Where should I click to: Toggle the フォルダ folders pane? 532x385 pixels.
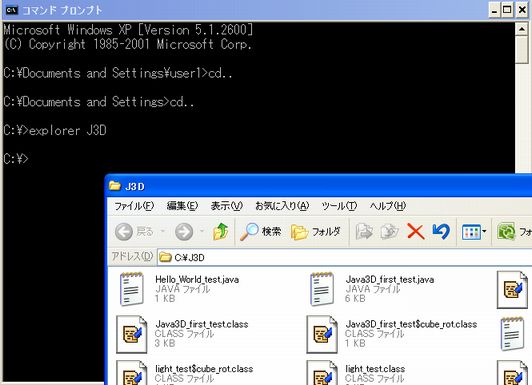(316, 232)
